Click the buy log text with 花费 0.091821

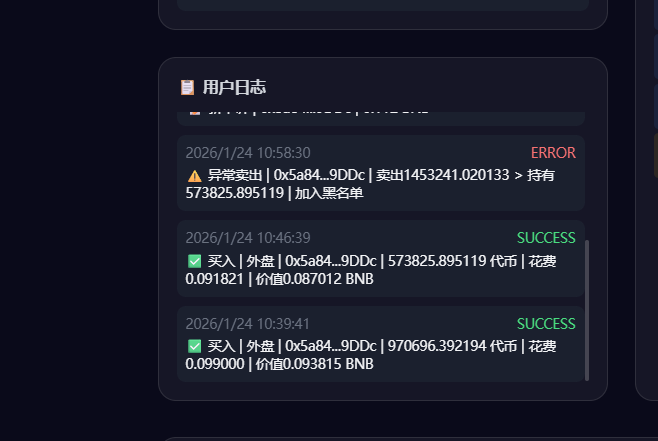(371, 270)
